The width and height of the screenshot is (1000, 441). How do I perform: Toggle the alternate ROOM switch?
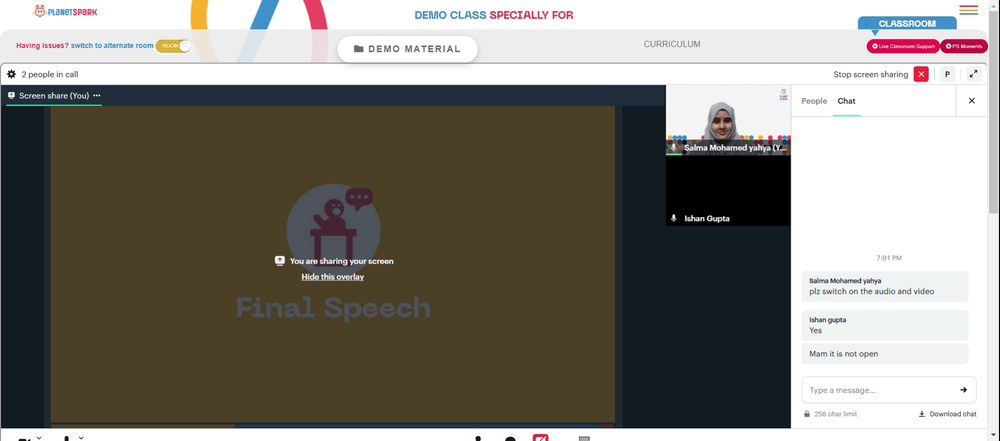tap(173, 46)
